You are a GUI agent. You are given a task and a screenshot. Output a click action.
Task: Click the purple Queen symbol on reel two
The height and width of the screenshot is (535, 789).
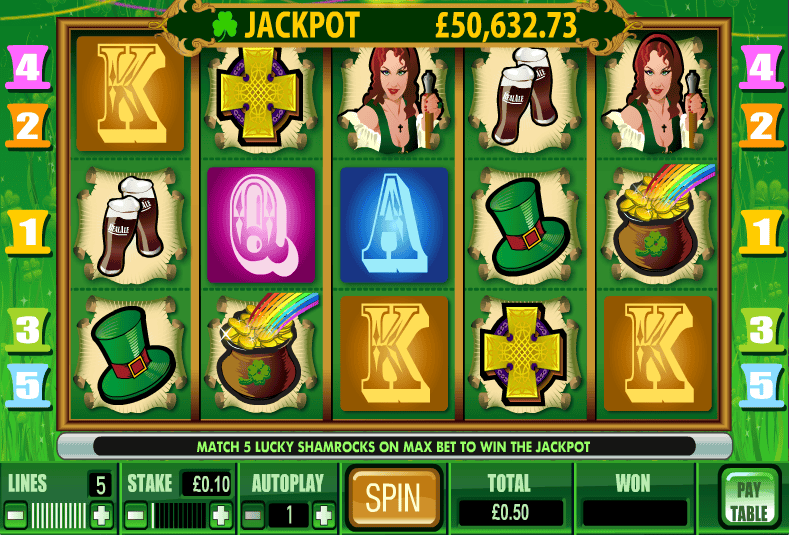click(x=261, y=224)
